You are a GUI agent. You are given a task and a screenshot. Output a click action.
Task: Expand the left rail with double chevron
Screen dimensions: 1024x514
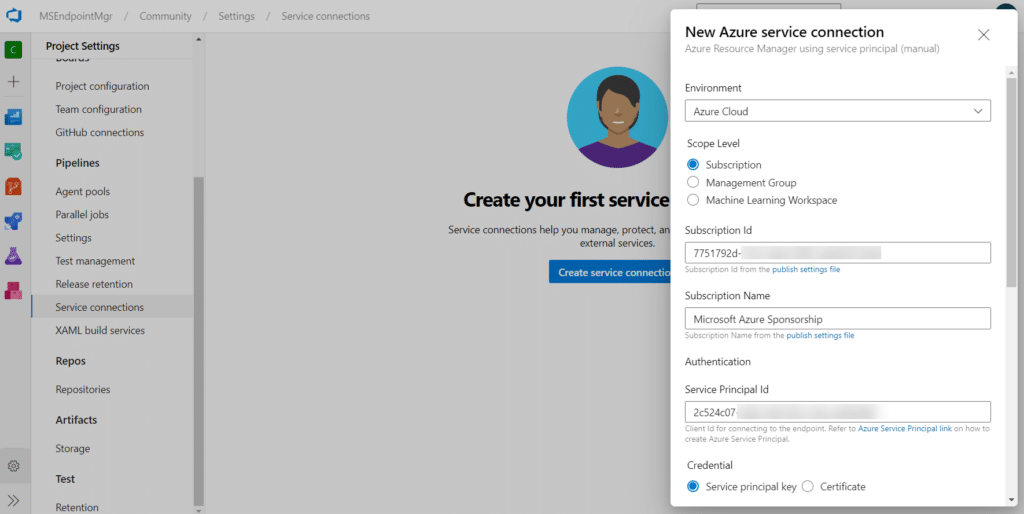click(13, 501)
